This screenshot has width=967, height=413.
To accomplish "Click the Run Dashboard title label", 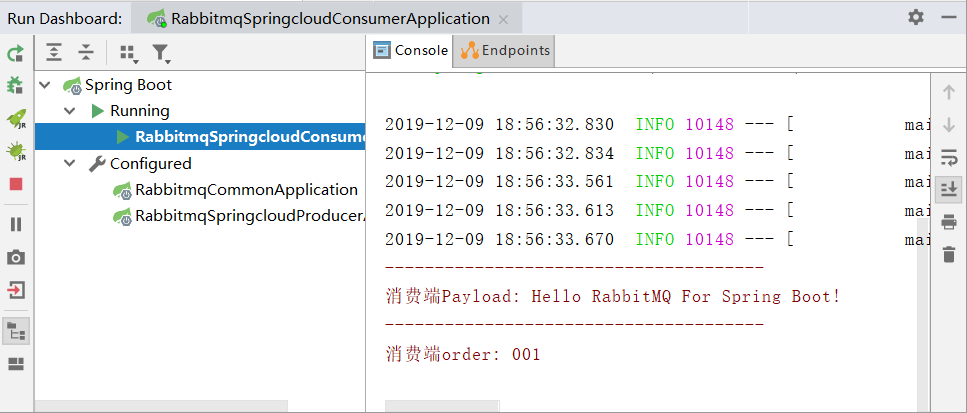I will 65,18.
